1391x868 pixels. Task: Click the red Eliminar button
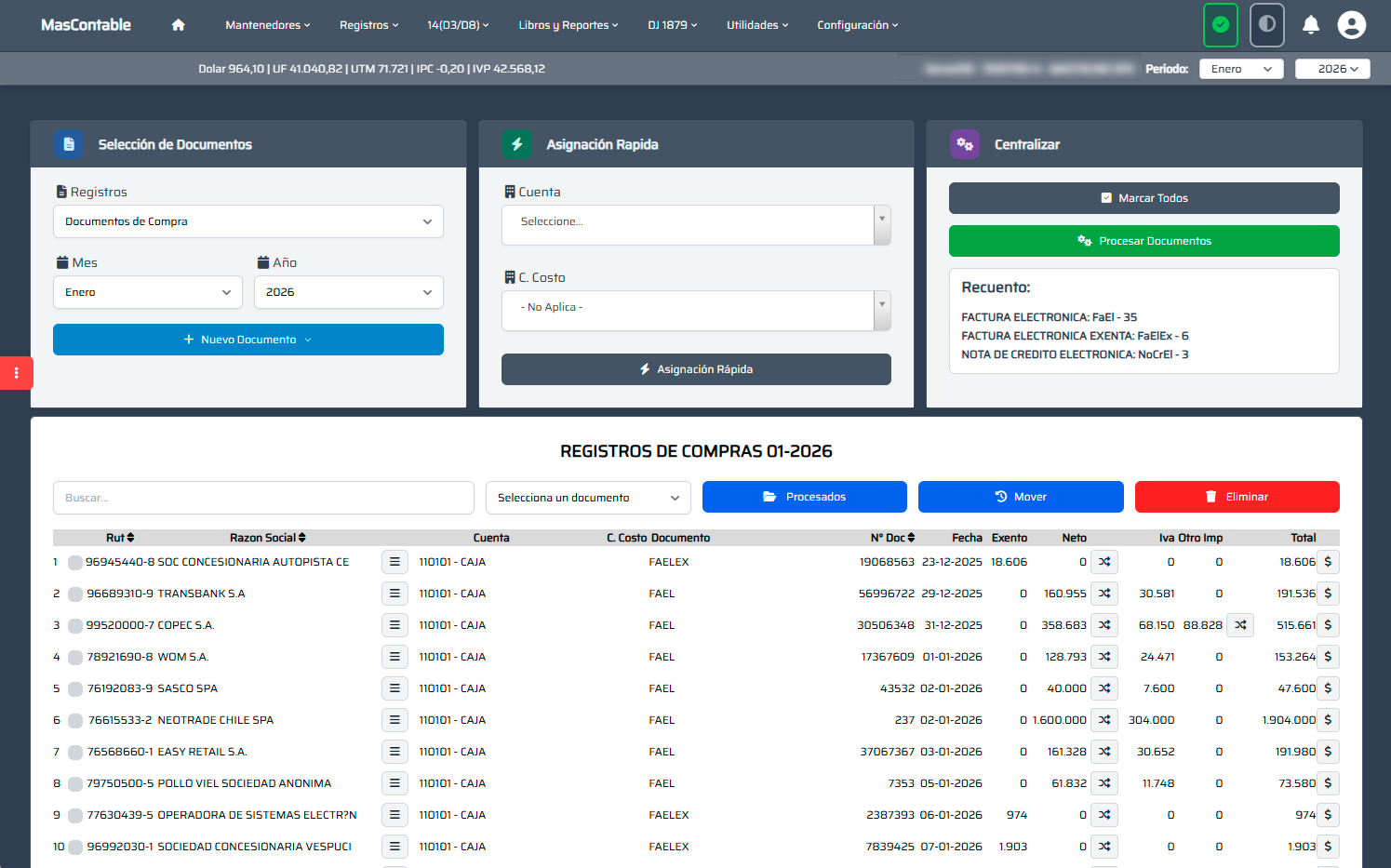[1237, 497]
